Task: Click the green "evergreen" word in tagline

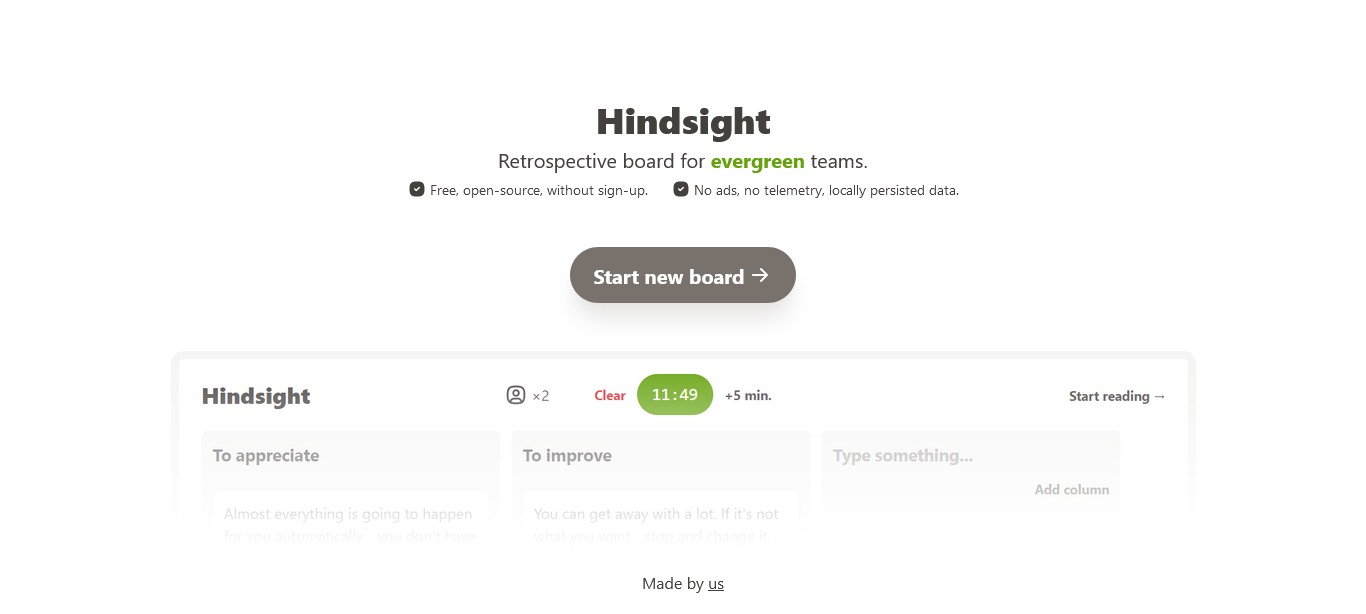Action: click(758, 161)
